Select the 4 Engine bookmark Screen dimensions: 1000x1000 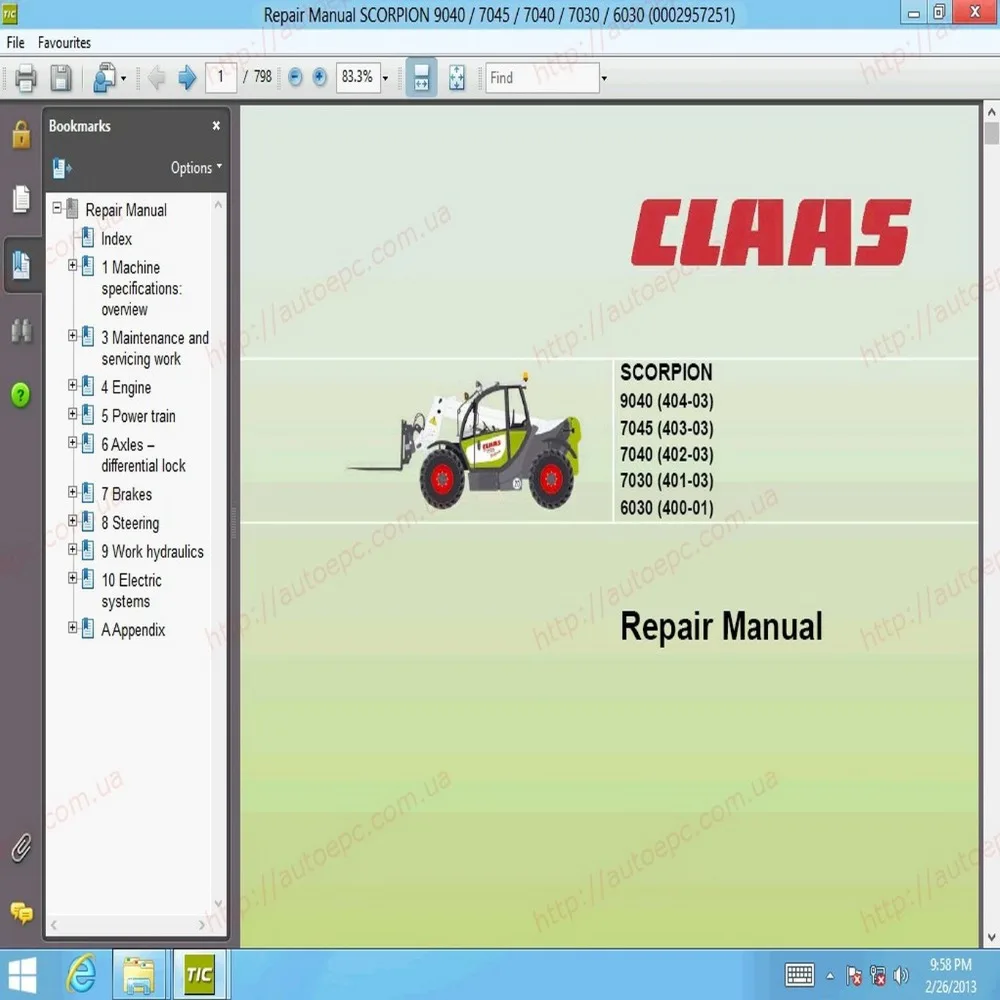(126, 387)
